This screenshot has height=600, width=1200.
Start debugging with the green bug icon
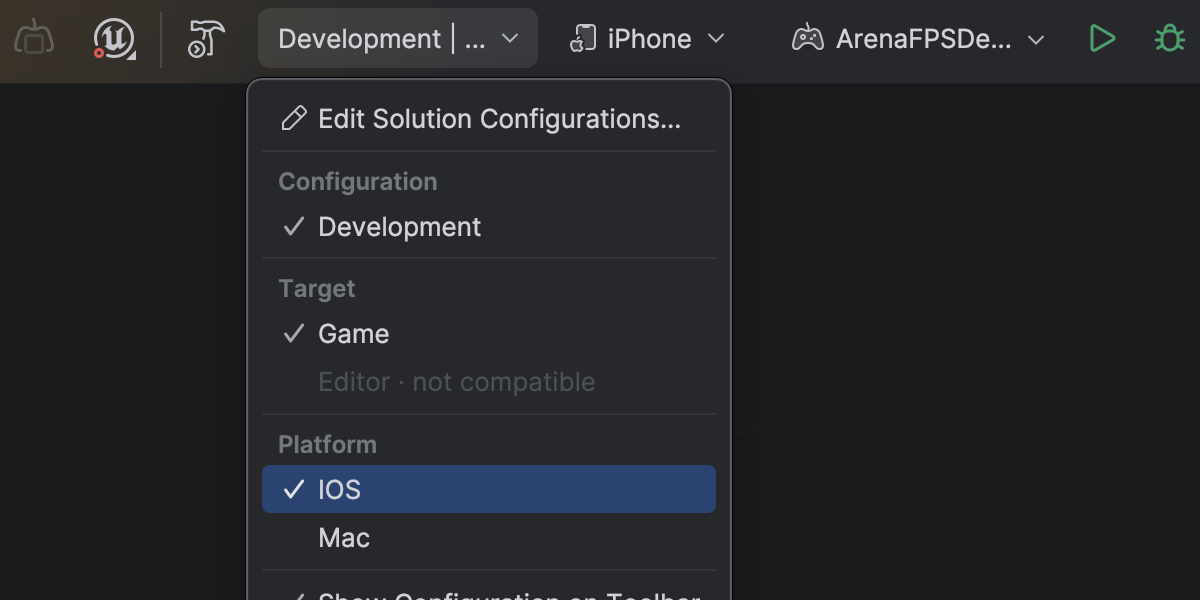click(x=1169, y=39)
